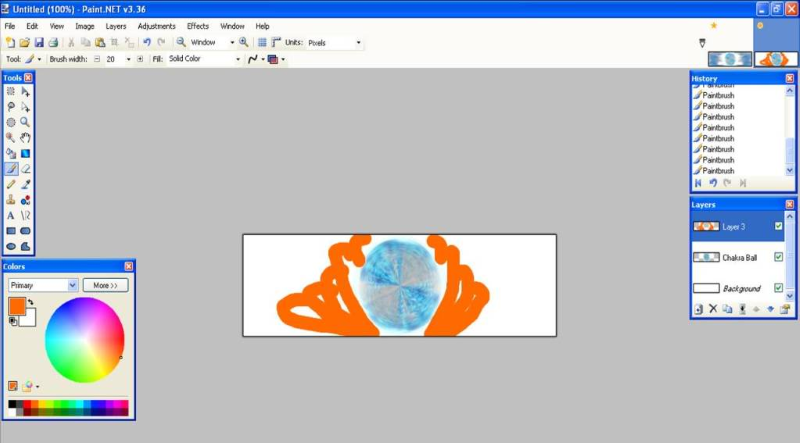Image resolution: width=800 pixels, height=443 pixels.
Task: Select the Color Picker eyedropper tool
Action: (x=26, y=184)
